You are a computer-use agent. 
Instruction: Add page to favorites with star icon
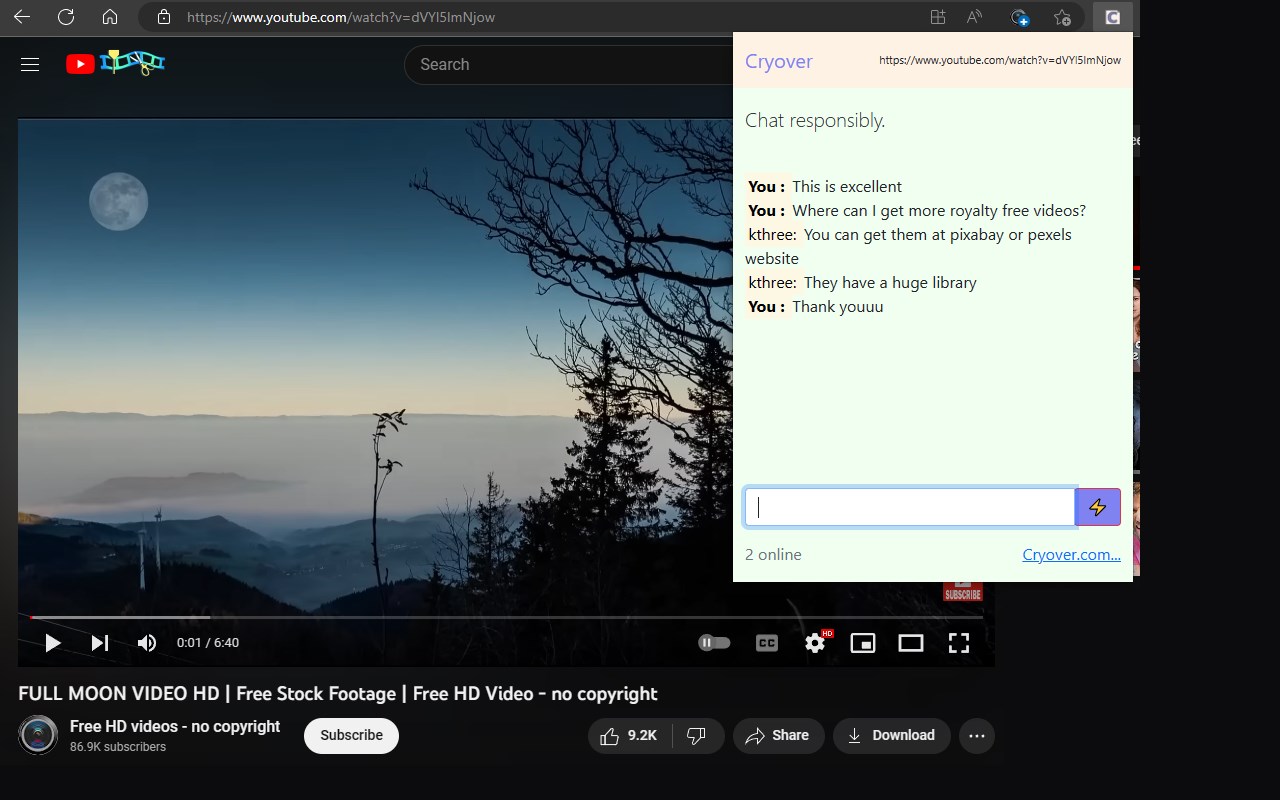(1062, 17)
